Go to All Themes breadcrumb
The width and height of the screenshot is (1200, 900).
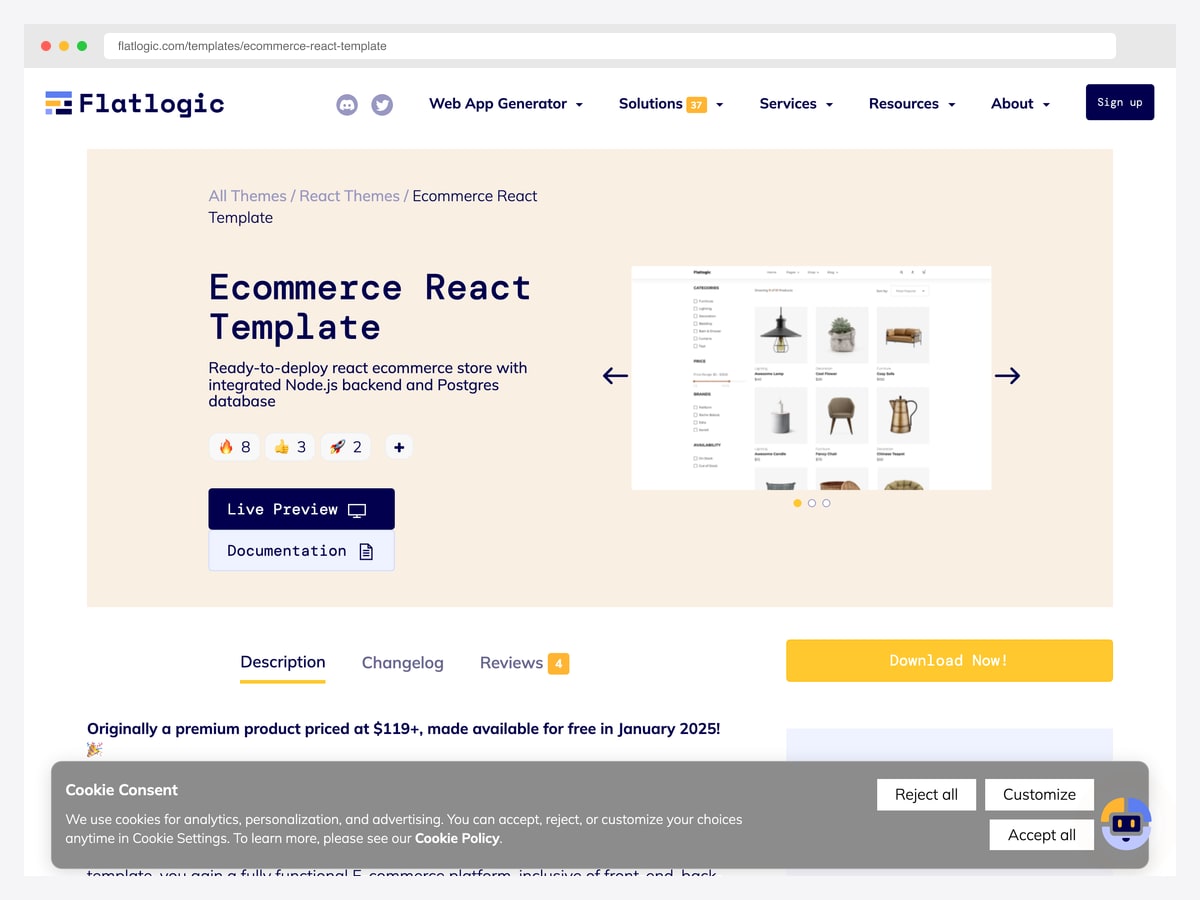point(247,196)
